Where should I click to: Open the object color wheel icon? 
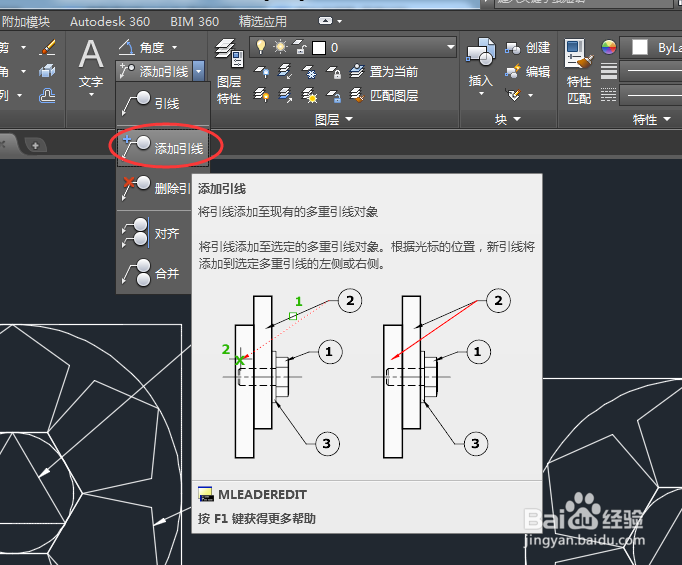608,47
